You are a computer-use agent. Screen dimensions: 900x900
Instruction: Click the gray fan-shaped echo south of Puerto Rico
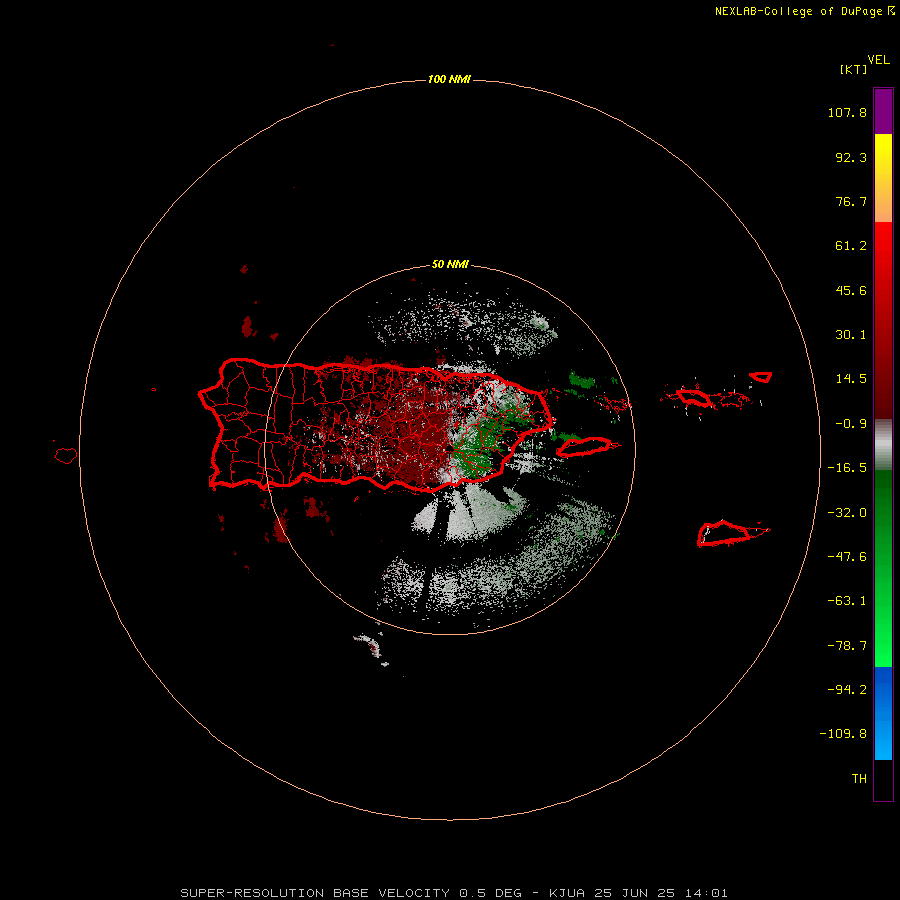[x=469, y=514]
